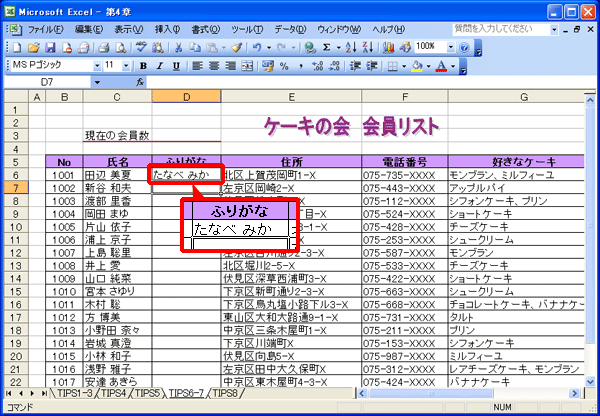Click the AutoSum sigma icon
The height and width of the screenshot is (416, 600).
[326, 47]
